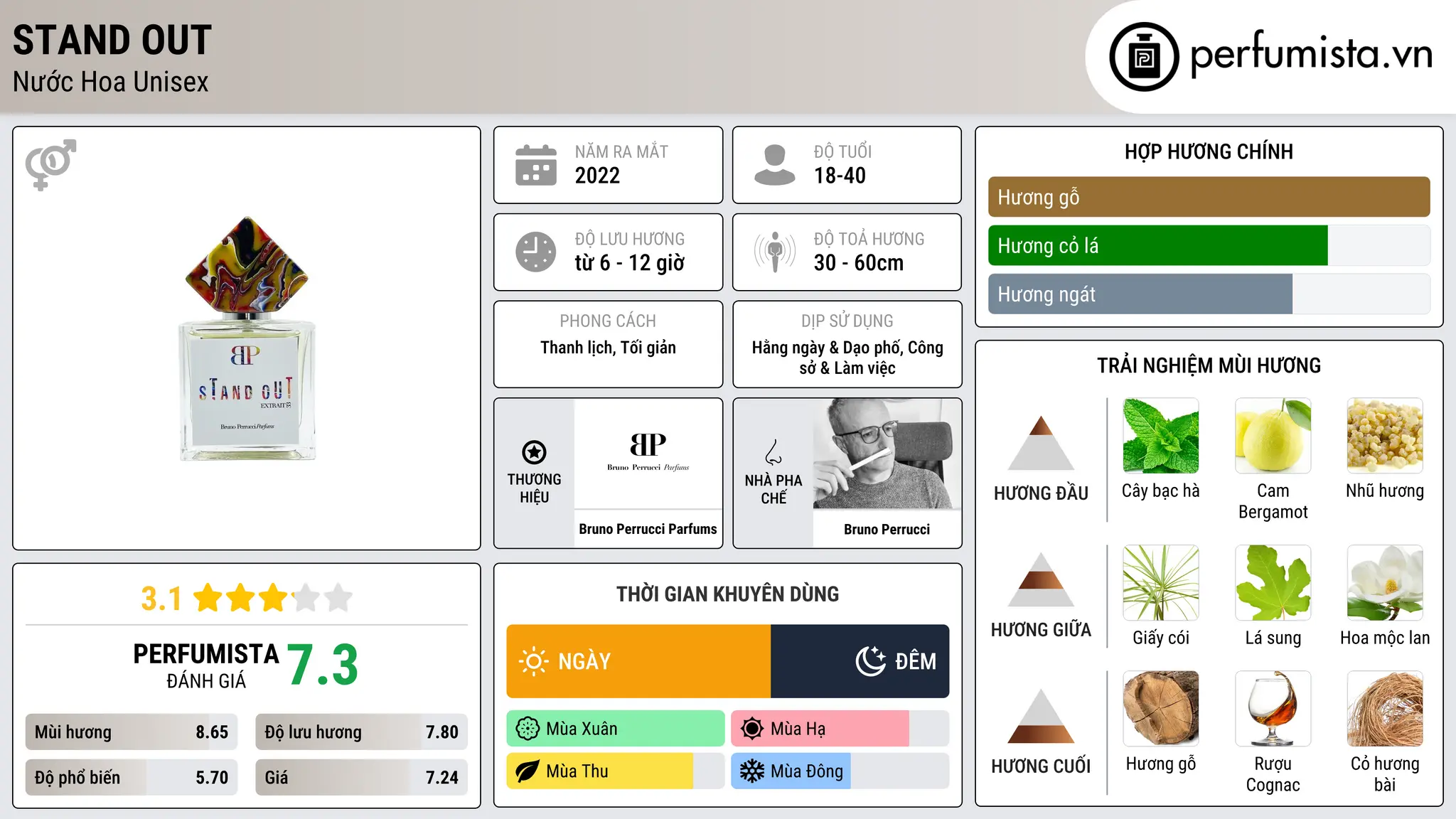Click the perfumista.vn site name
Screen dimensions: 1456x819
coord(1311,55)
